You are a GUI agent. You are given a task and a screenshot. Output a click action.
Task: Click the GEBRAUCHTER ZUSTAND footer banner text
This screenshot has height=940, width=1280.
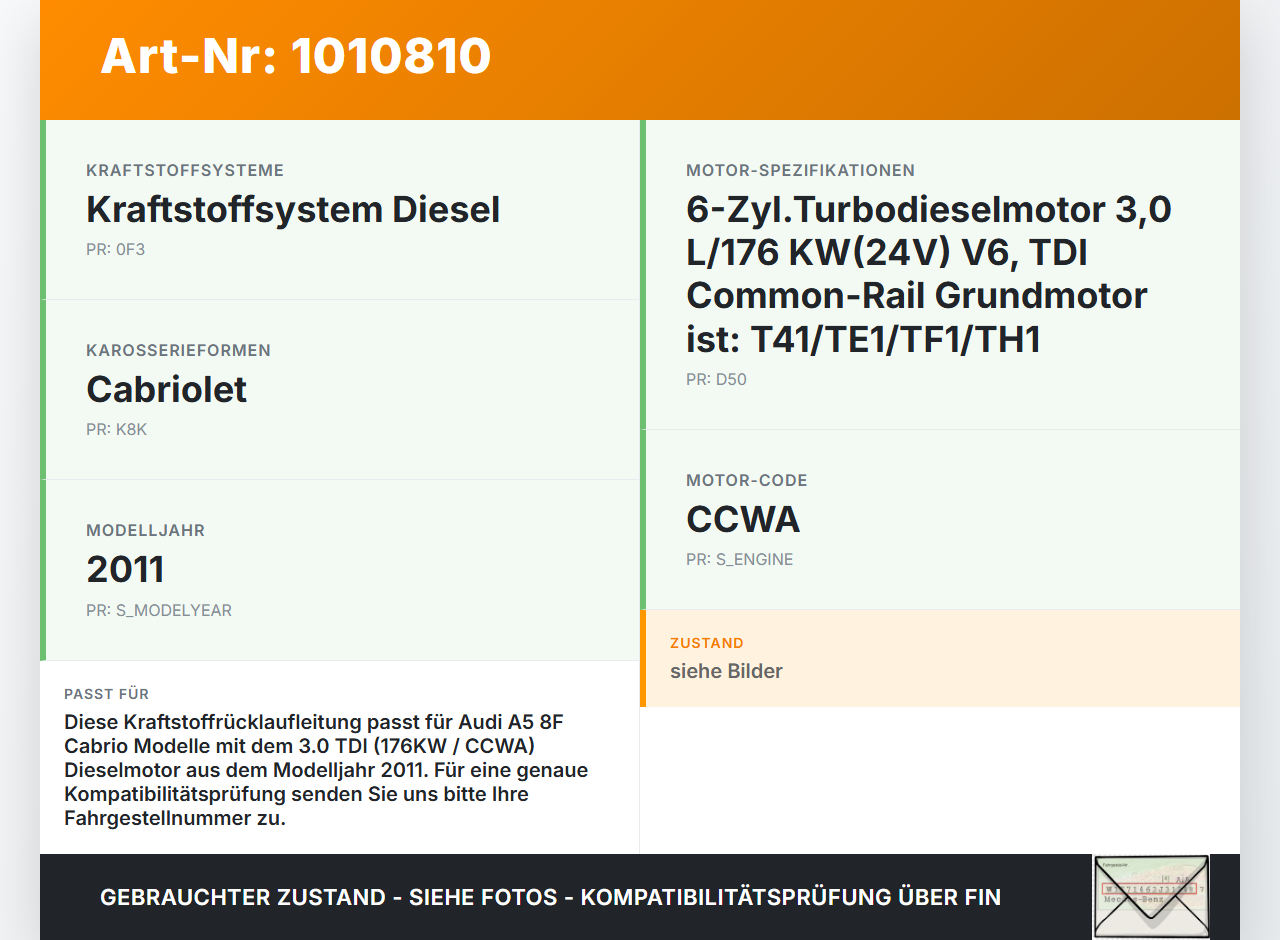[x=550, y=897]
